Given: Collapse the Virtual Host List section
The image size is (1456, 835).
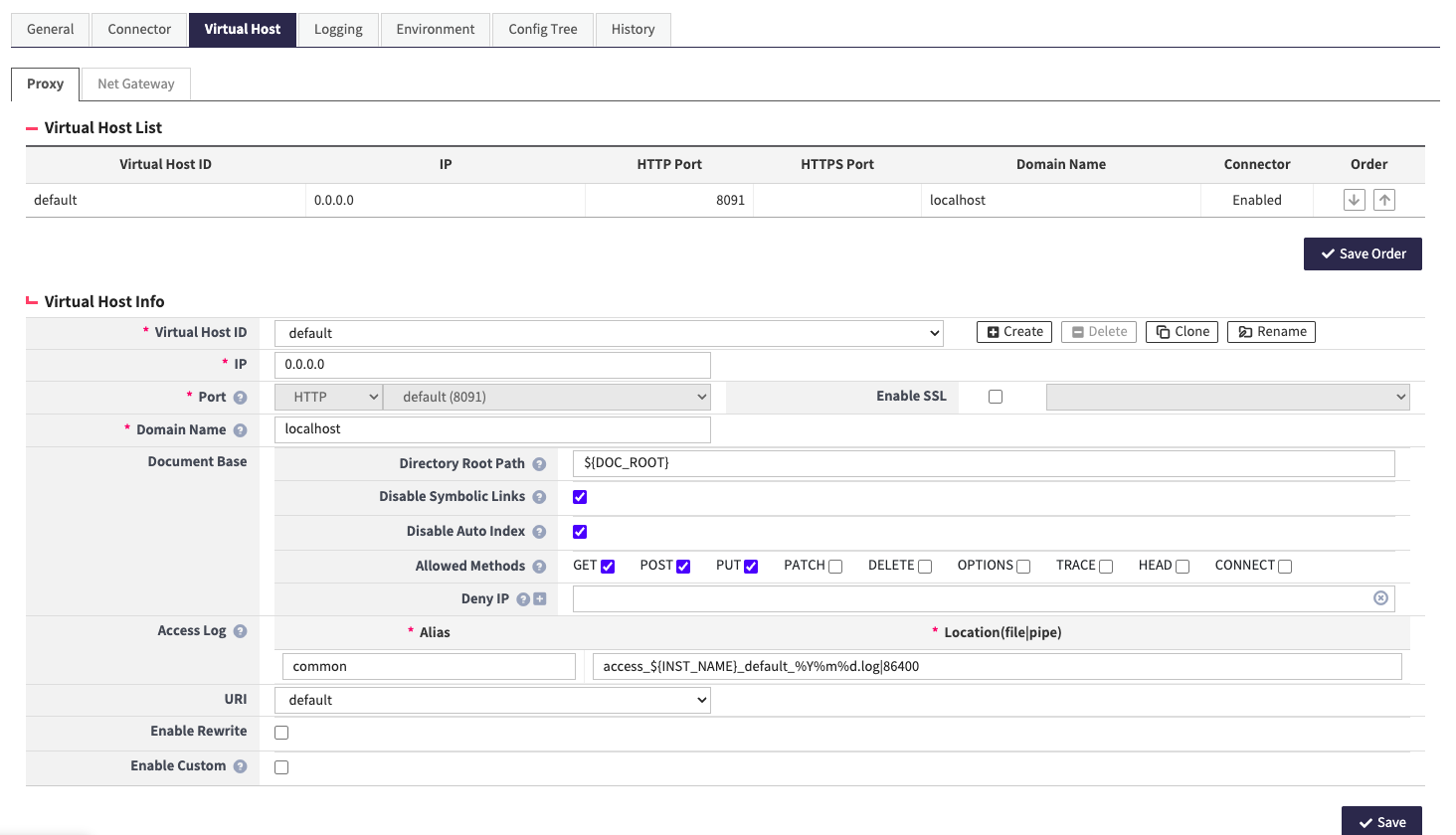Looking at the screenshot, I should click(31, 127).
